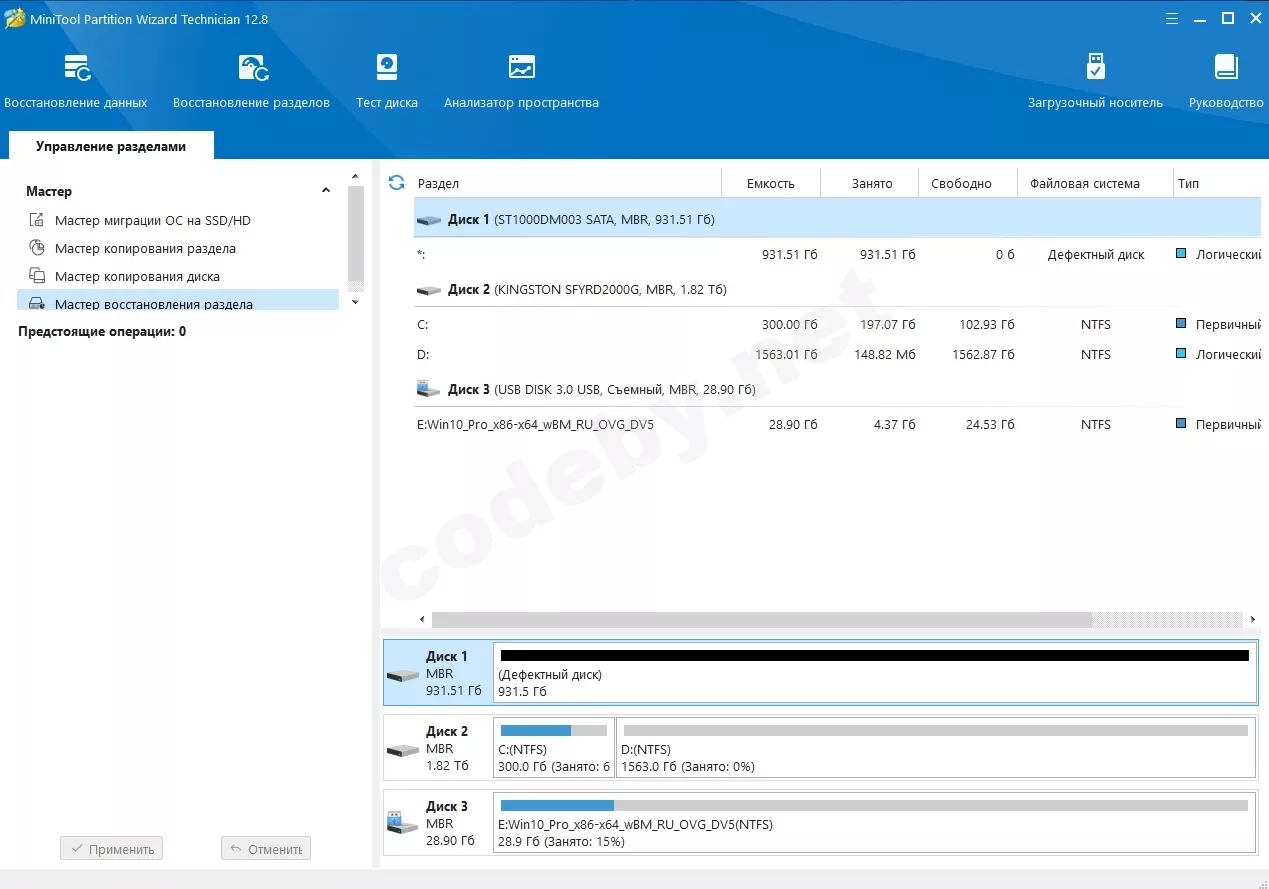Viewport: 1269px width, 889px height.
Task: Launch Восстановление разделов from the toolbar
Action: click(x=251, y=68)
